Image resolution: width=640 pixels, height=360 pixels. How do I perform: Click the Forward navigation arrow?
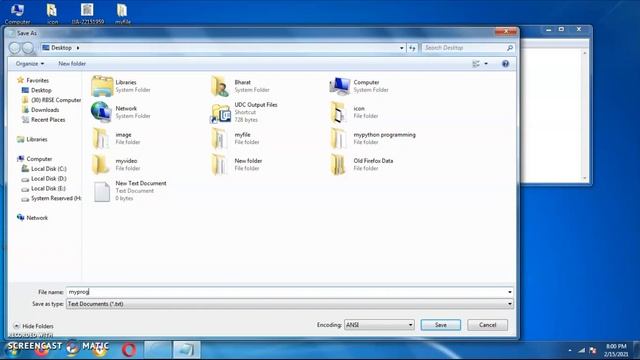(x=28, y=48)
